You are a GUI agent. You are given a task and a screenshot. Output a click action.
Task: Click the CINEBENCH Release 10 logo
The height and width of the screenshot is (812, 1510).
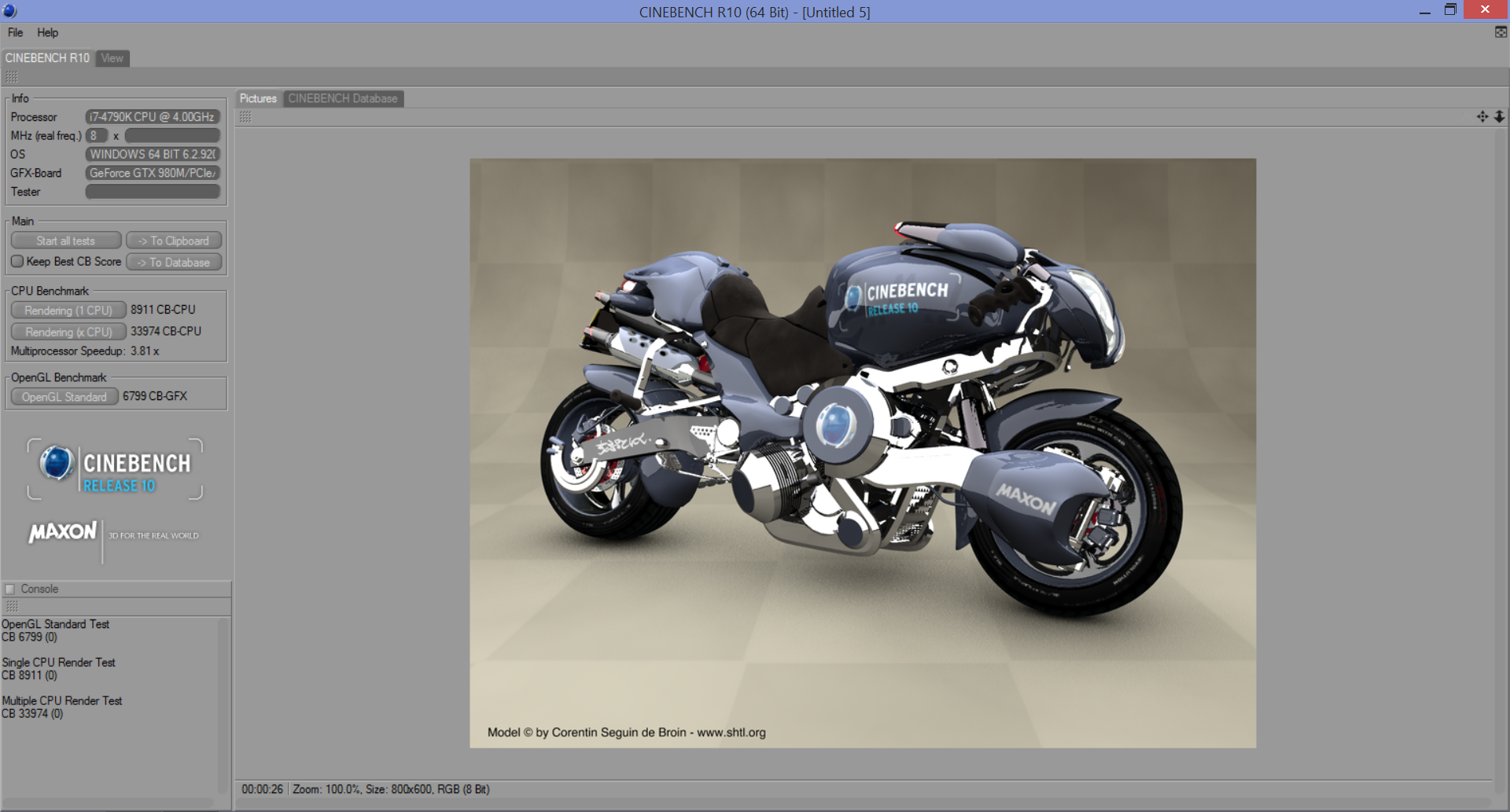click(x=115, y=468)
